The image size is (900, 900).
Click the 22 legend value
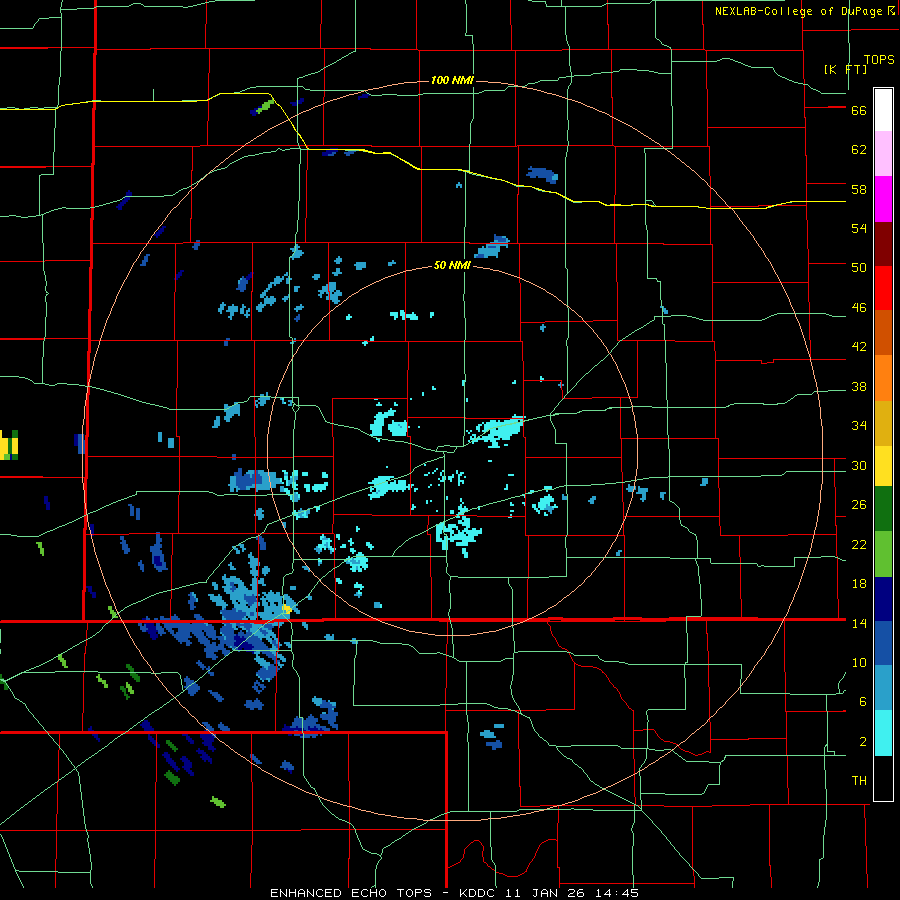(x=859, y=544)
